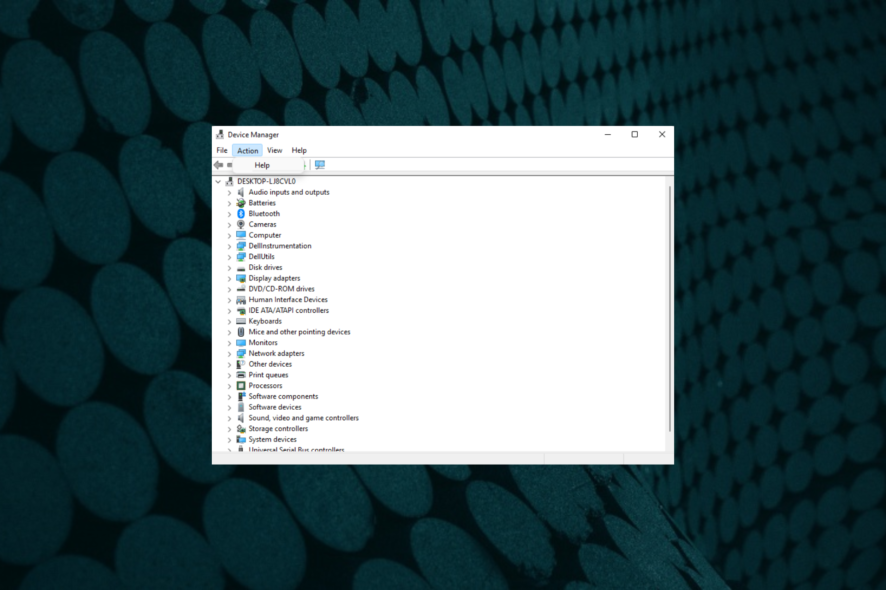Expand the Cameras chevron

click(229, 225)
